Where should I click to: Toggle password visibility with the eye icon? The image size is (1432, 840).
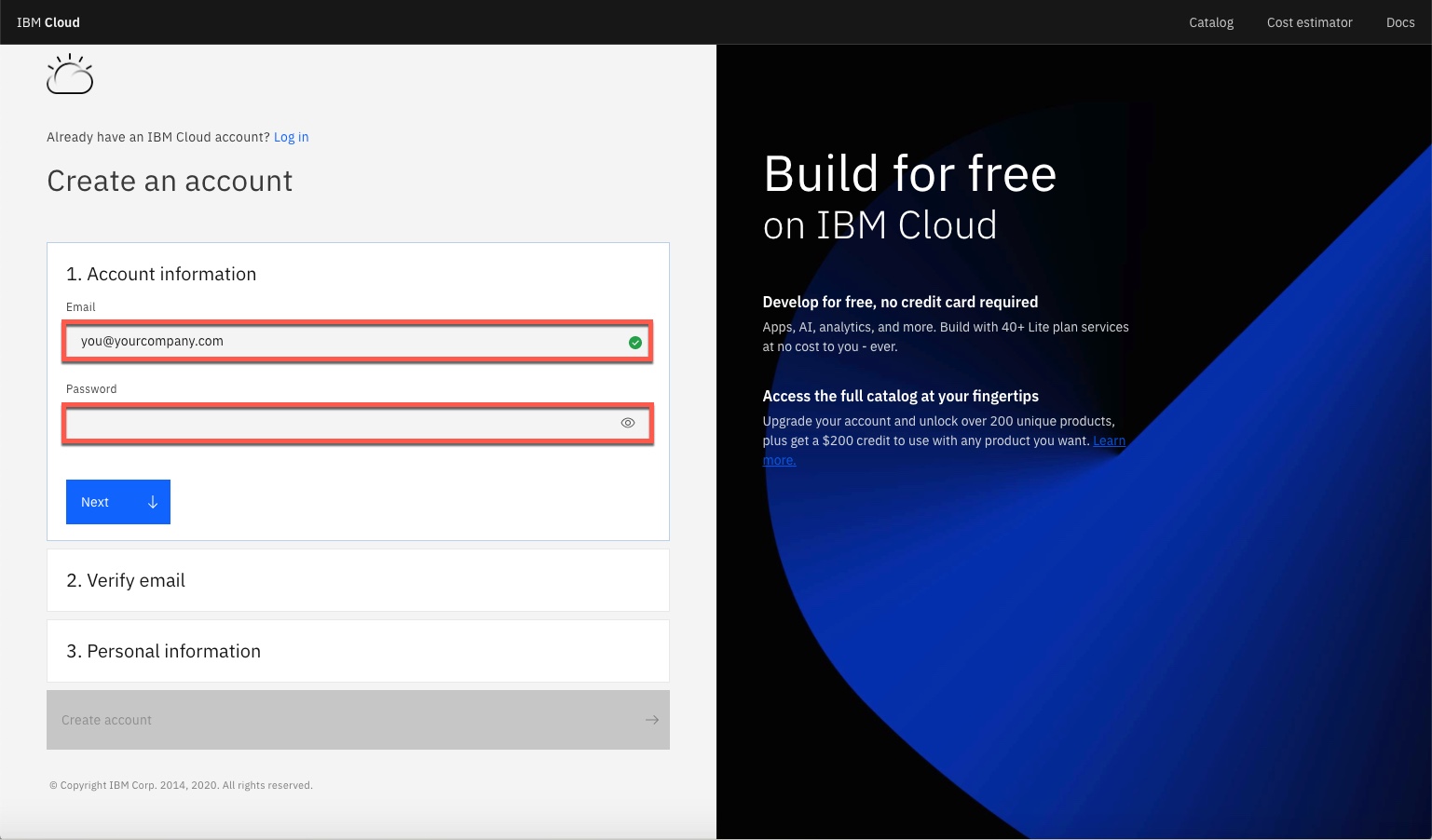tap(628, 423)
